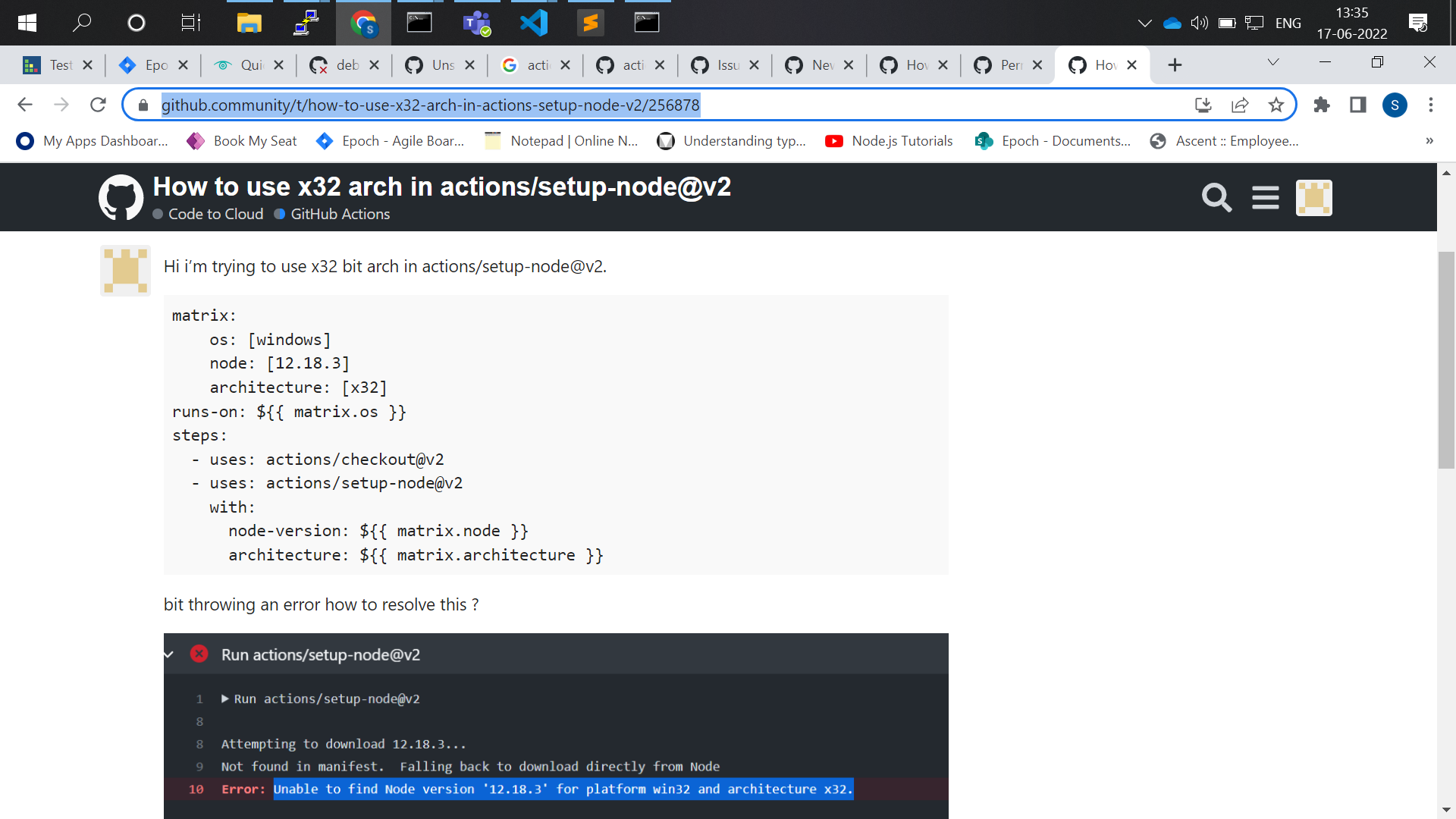The image size is (1456, 819).
Task: Open your user avatar menu on the forum
Action: coord(1313,197)
